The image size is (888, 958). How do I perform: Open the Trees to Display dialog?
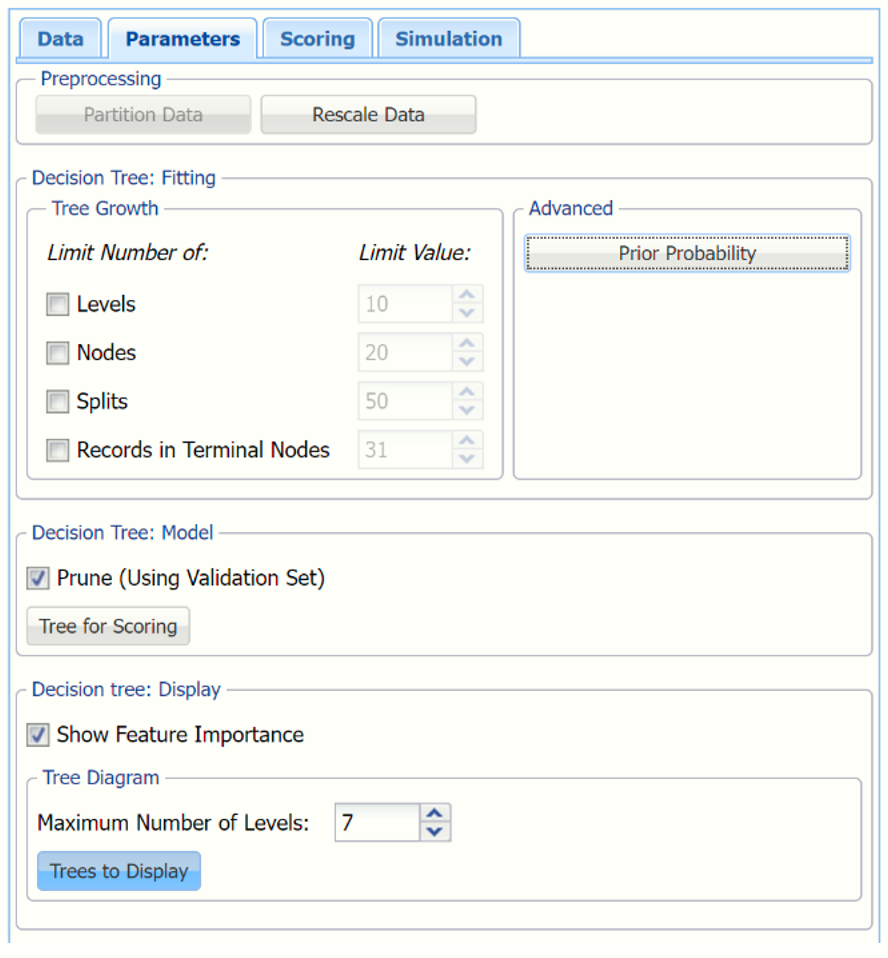pyautogui.click(x=119, y=871)
